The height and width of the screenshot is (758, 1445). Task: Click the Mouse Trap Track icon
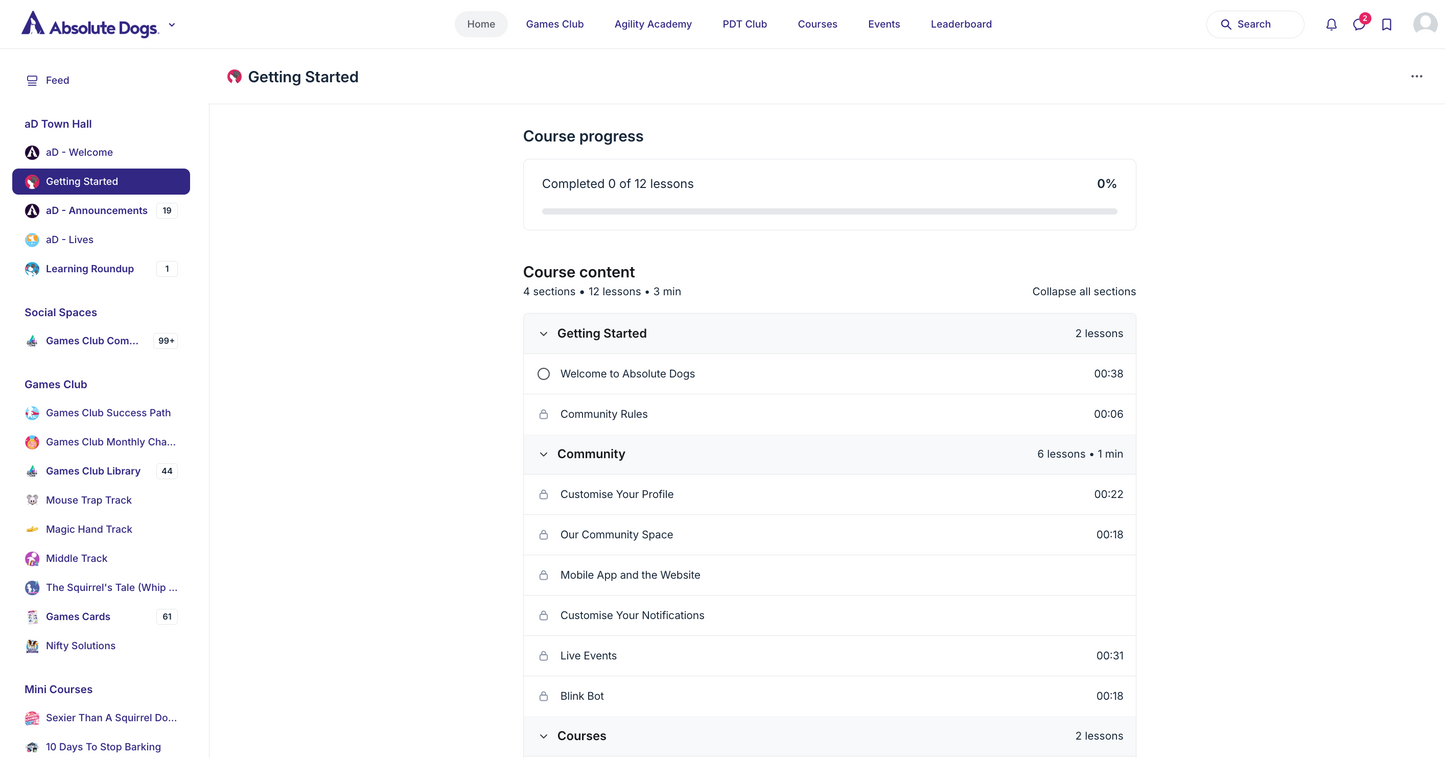point(32,500)
